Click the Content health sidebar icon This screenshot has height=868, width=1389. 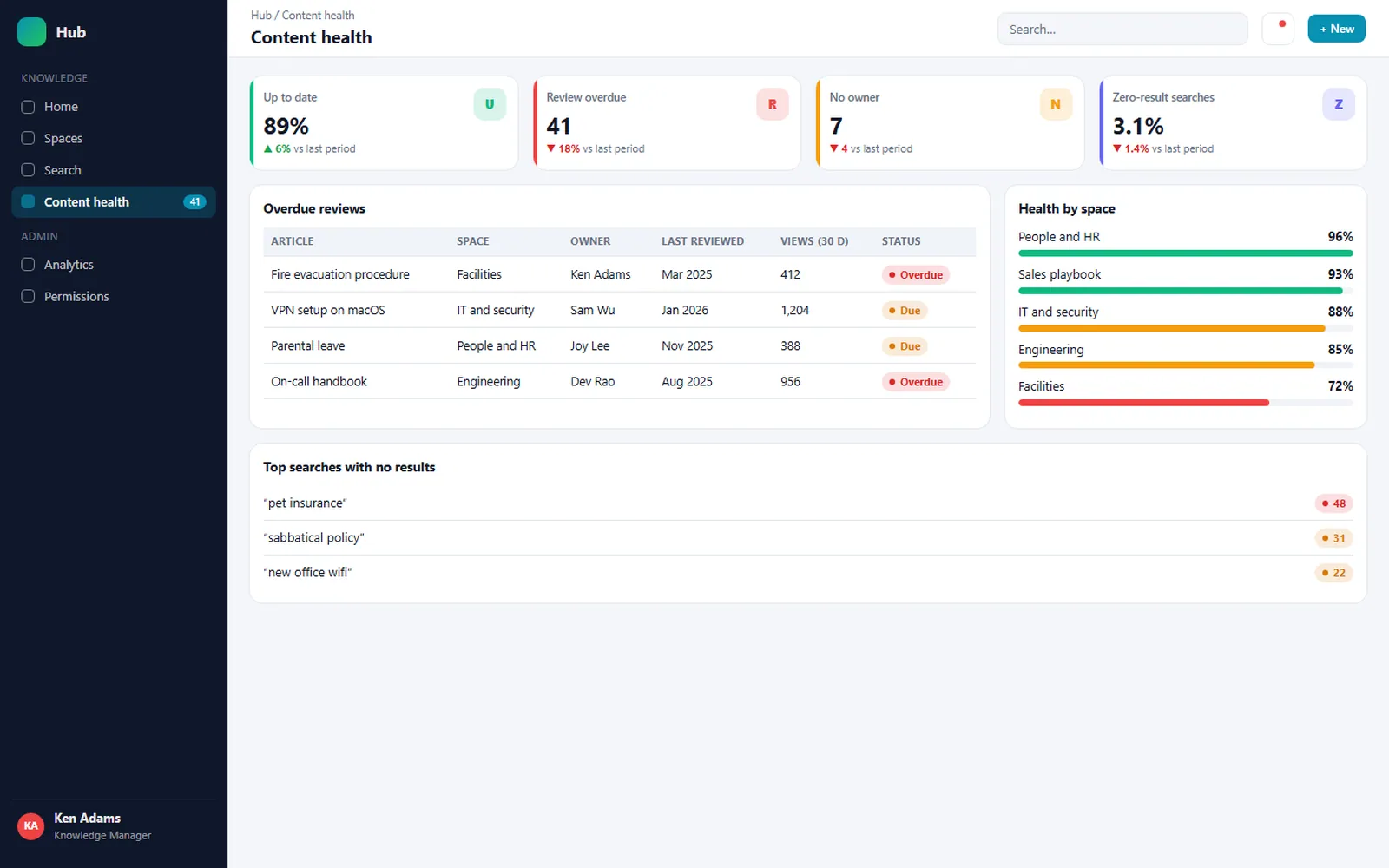point(28,201)
